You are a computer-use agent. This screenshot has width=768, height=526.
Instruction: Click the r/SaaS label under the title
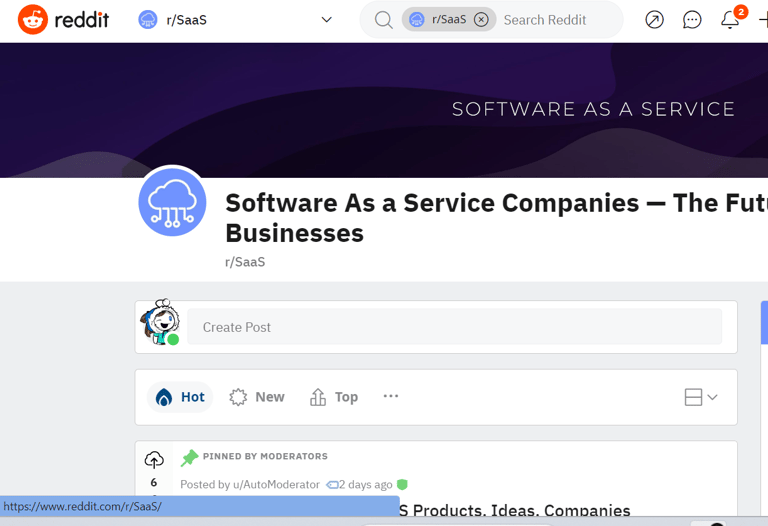click(x=245, y=262)
